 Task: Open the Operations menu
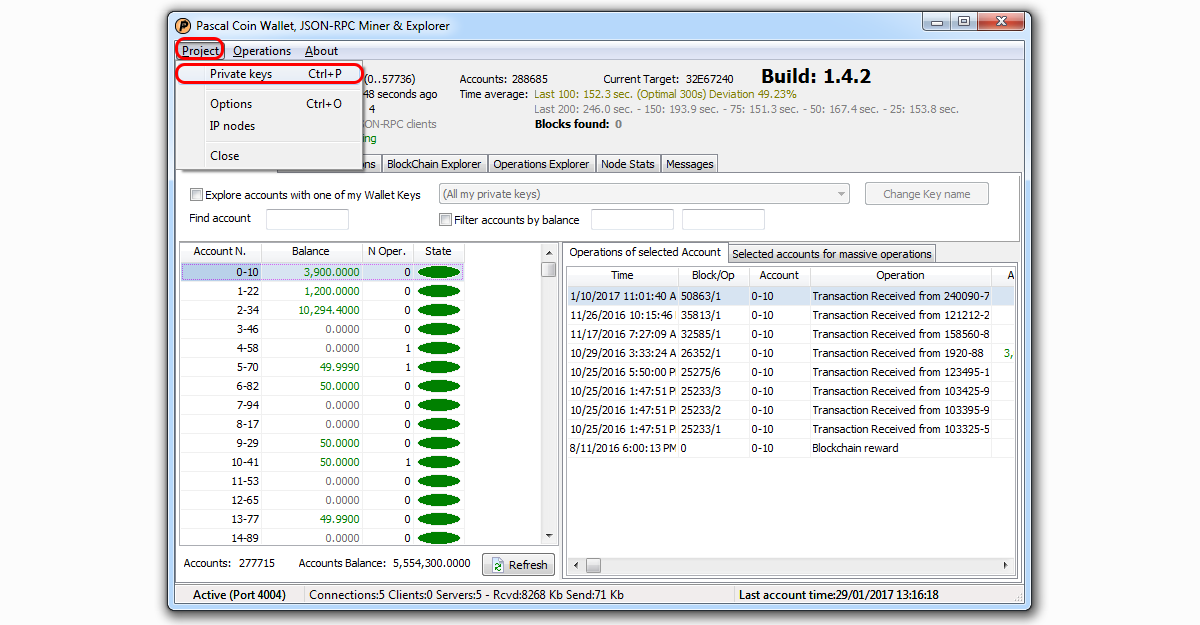[x=262, y=51]
